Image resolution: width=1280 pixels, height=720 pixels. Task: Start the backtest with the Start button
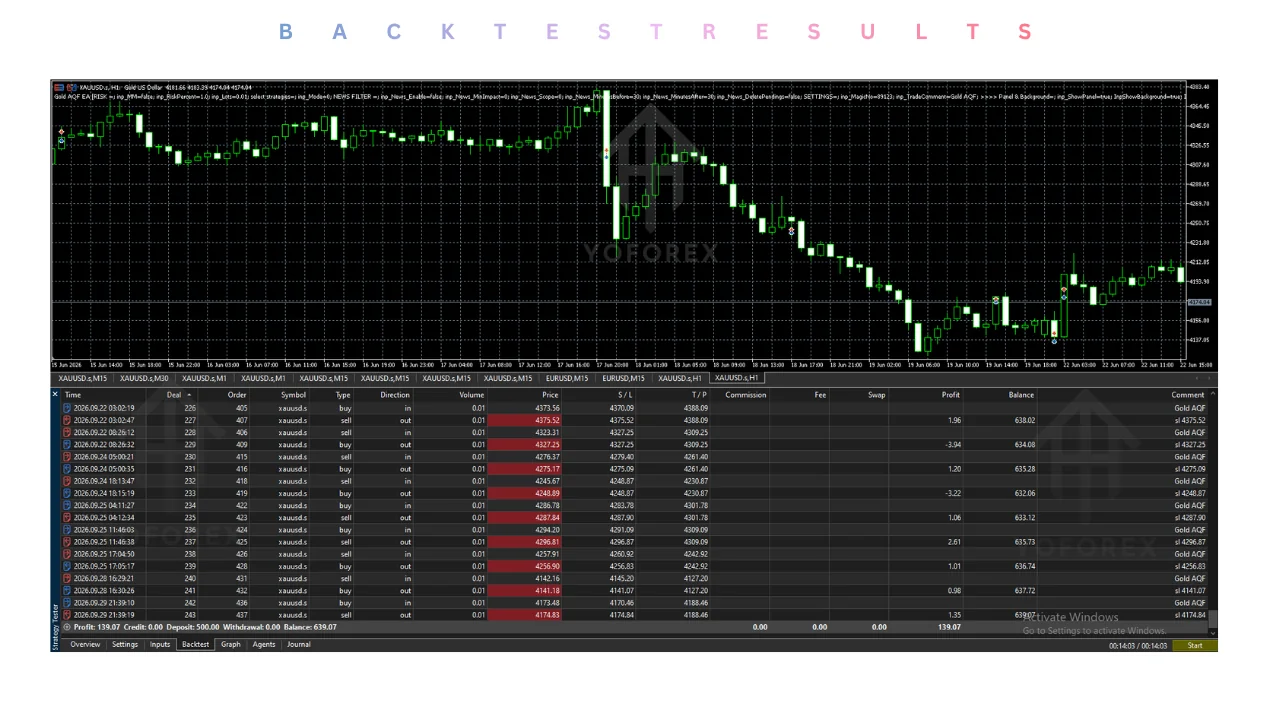coord(1195,646)
